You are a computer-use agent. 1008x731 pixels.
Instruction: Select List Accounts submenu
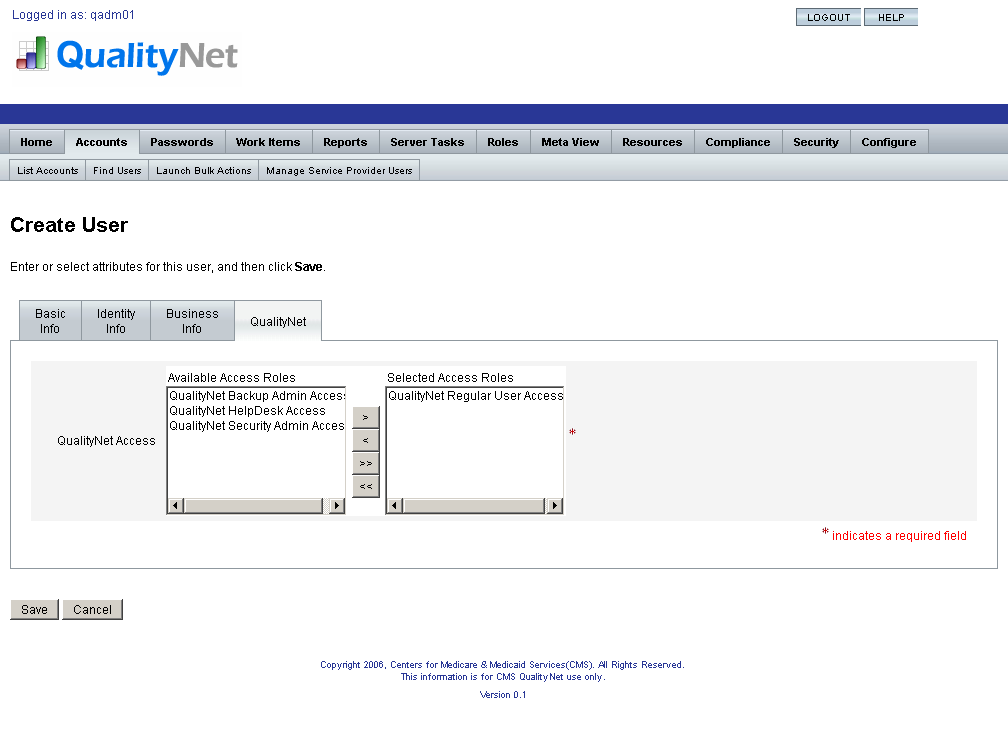48,170
